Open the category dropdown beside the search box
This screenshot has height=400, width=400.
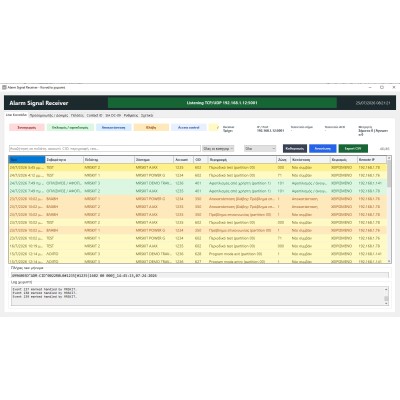[x=218, y=149]
